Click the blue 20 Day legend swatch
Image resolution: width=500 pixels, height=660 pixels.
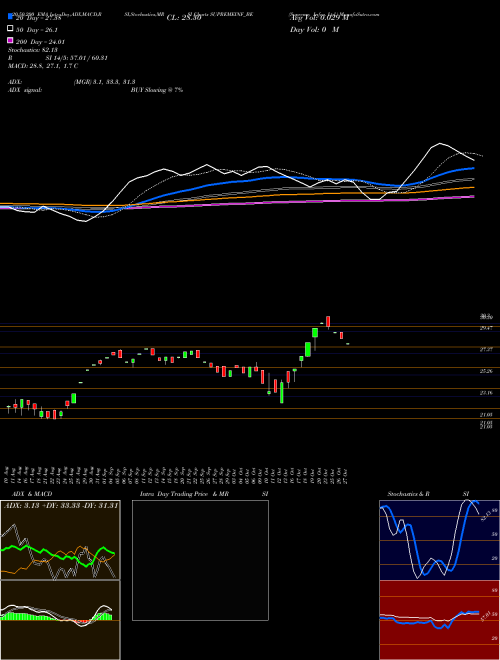tap(10, 17)
